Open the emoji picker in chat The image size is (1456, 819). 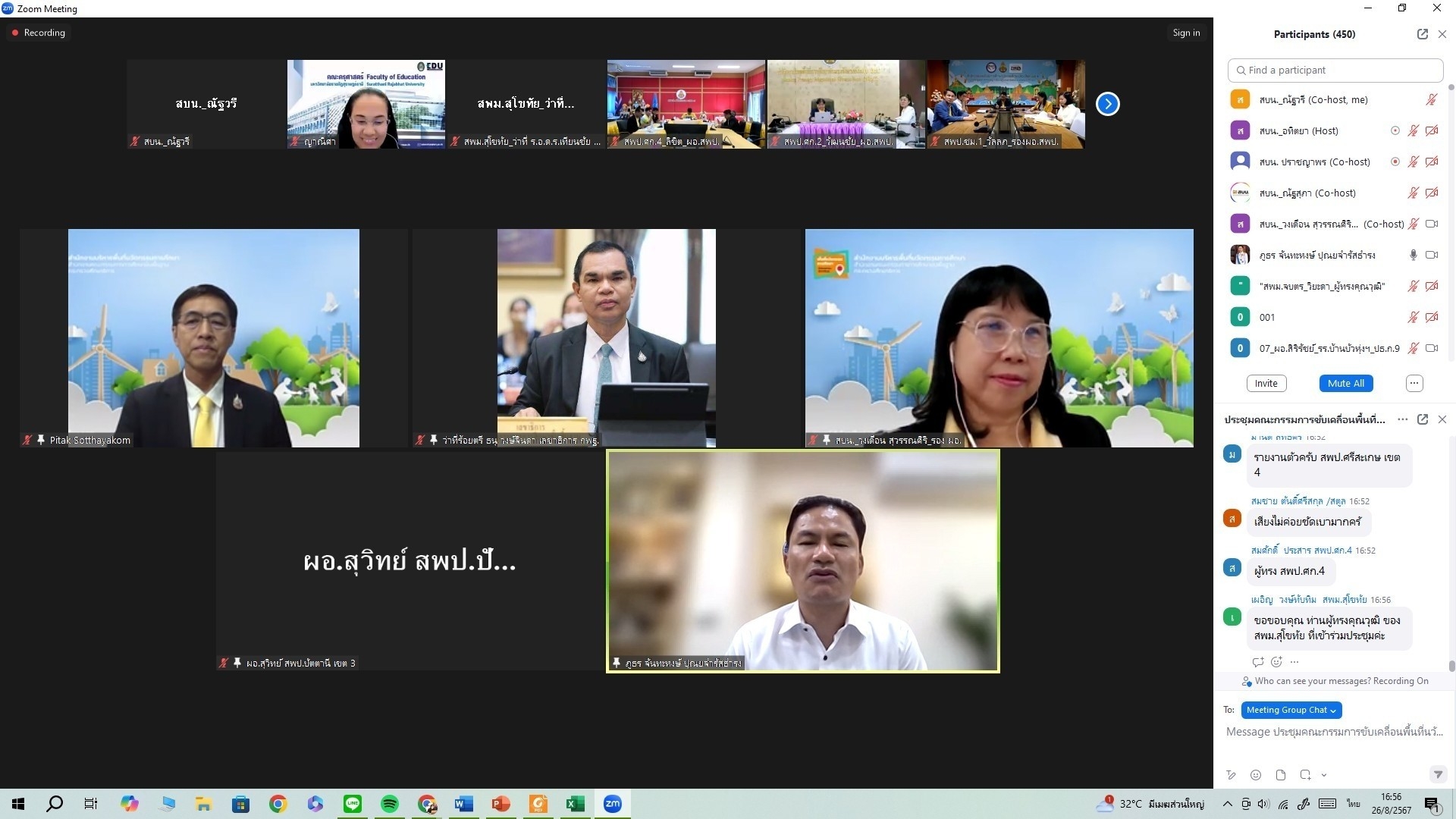click(x=1256, y=775)
